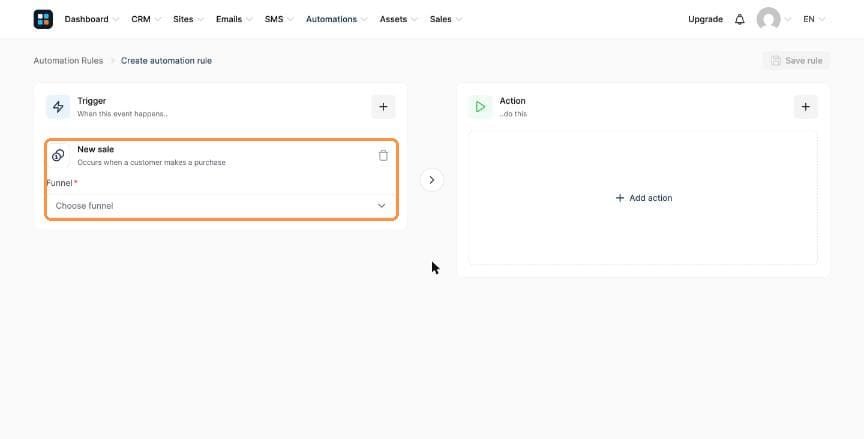Click the Trigger lightning bolt icon

[58, 107]
